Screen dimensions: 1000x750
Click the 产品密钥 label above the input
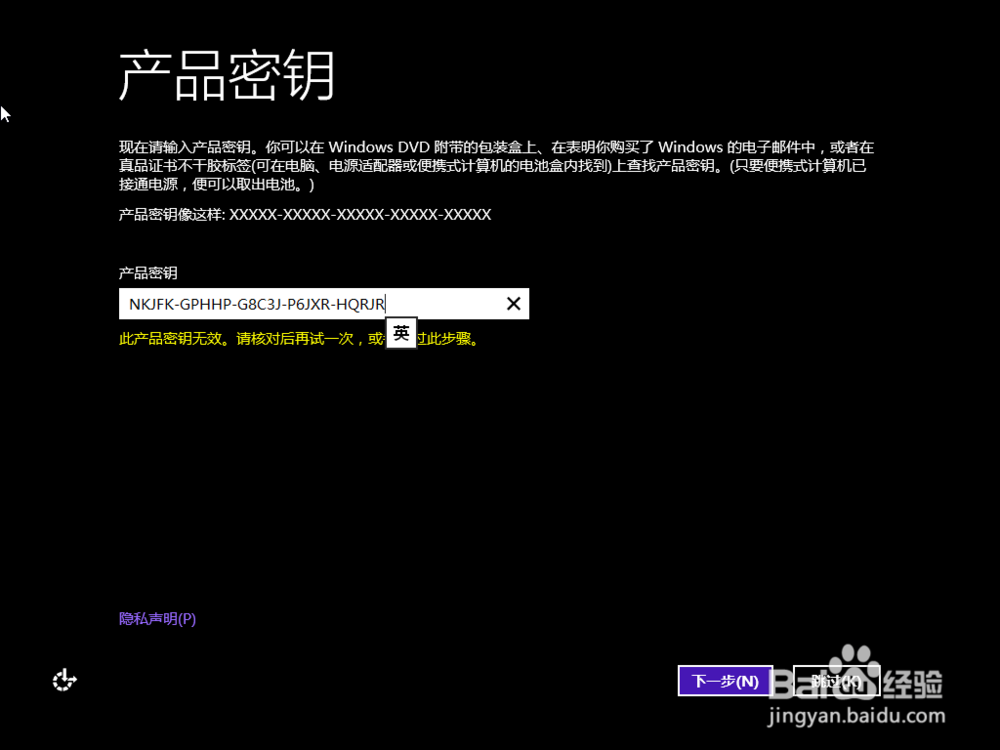pos(148,273)
